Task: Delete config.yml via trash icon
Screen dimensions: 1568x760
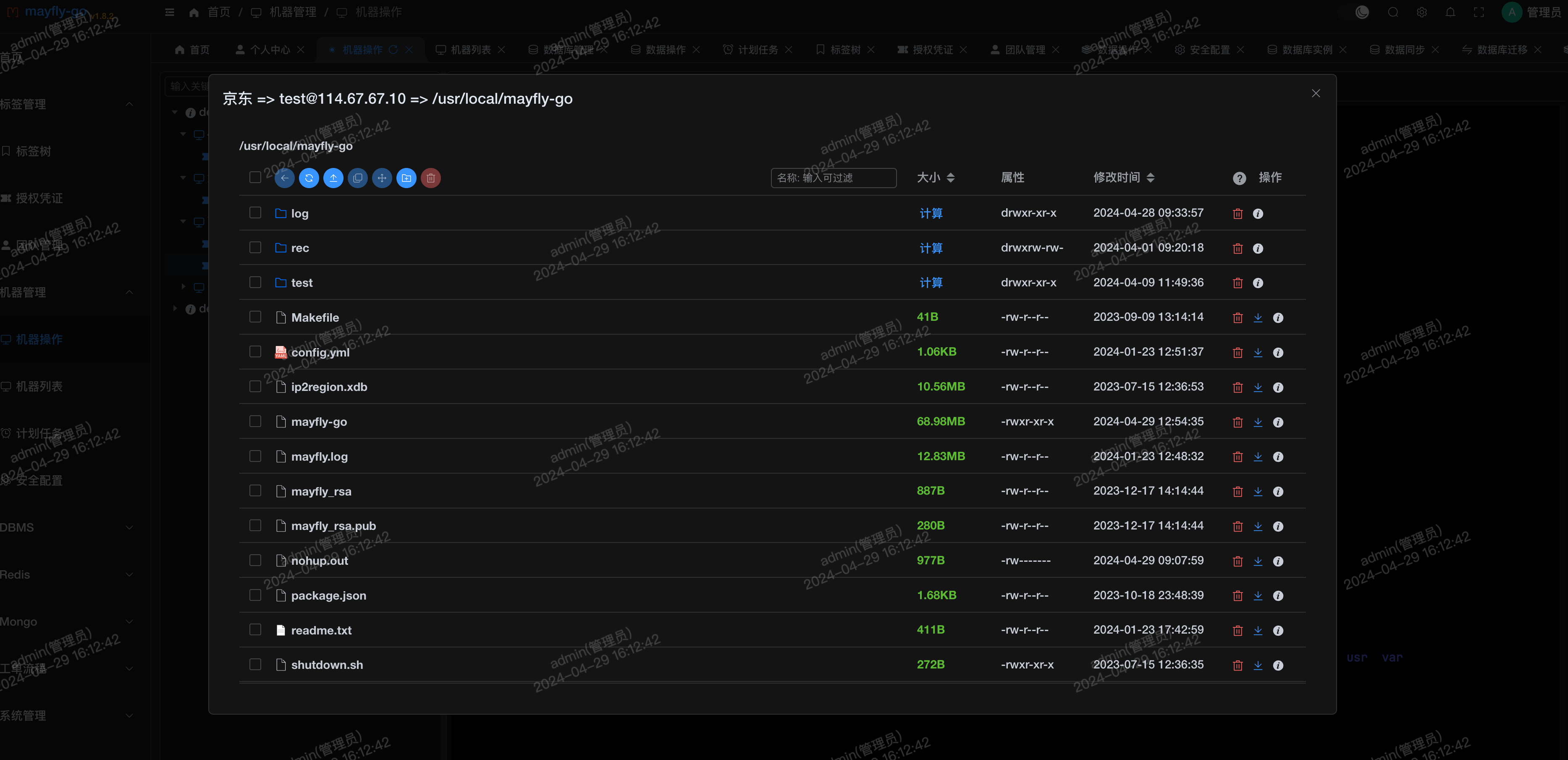Action: 1238,352
